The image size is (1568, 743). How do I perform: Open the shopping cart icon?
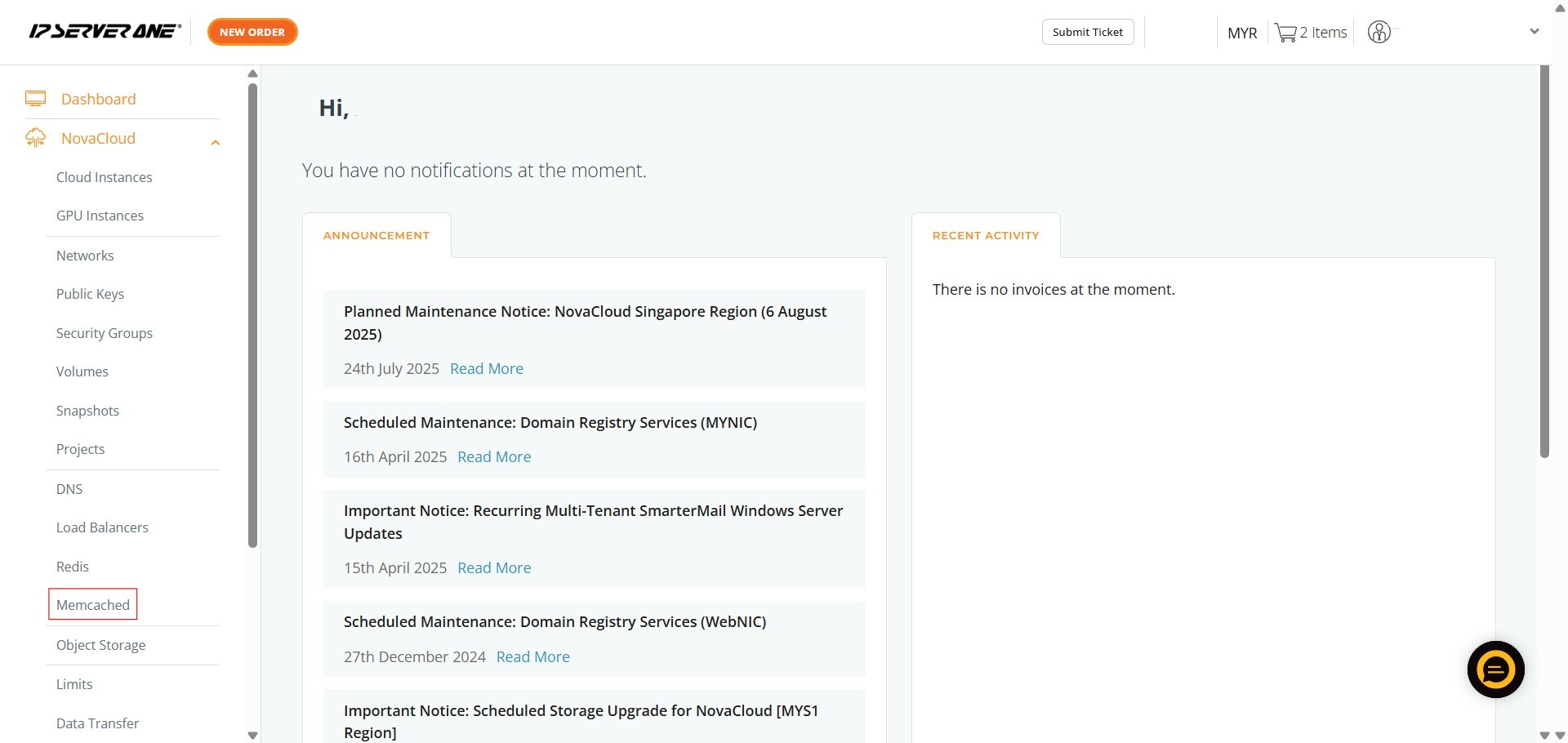pyautogui.click(x=1285, y=33)
